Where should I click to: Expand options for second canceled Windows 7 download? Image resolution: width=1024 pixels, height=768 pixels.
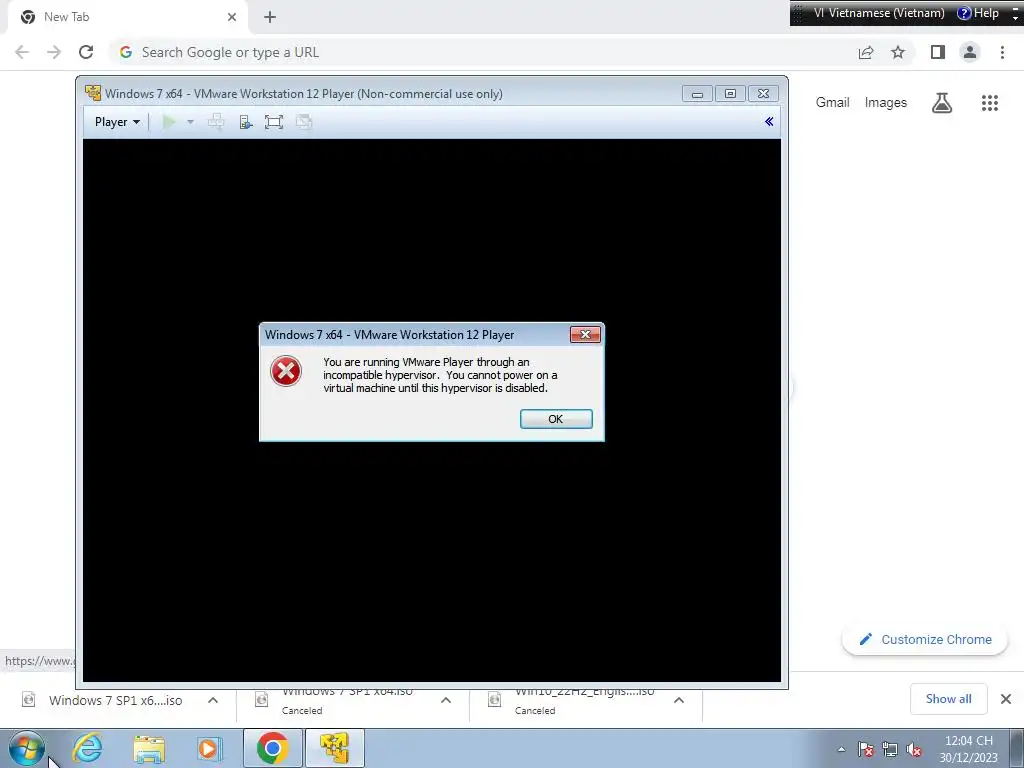point(446,700)
